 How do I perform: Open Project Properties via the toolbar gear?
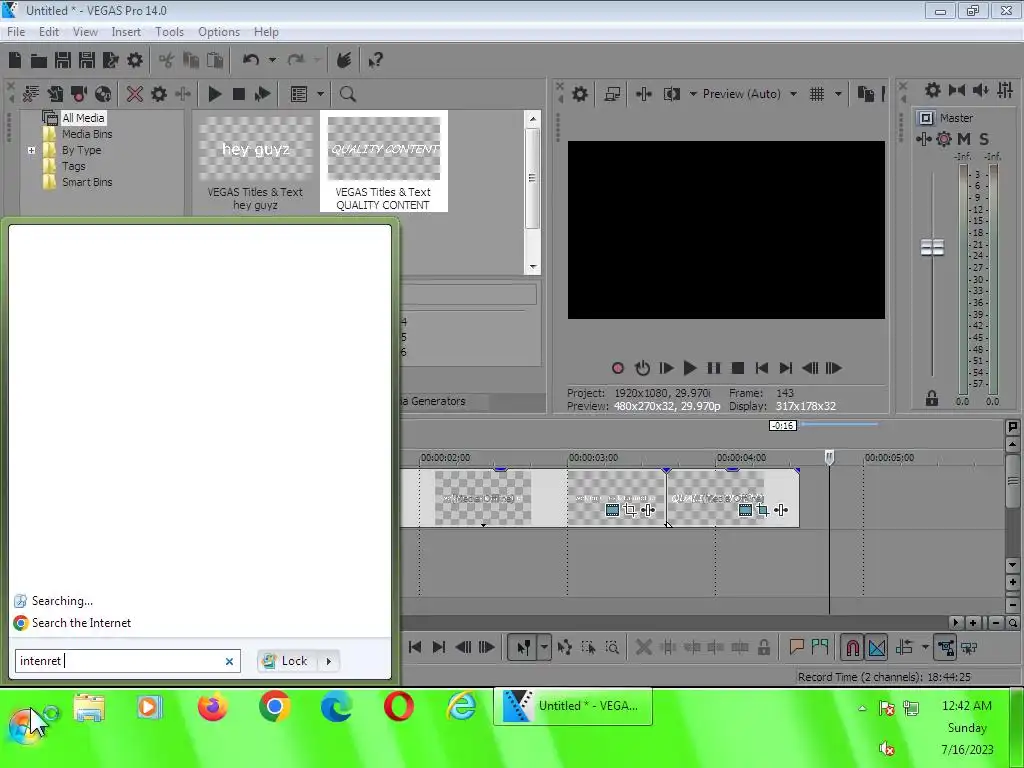135,60
